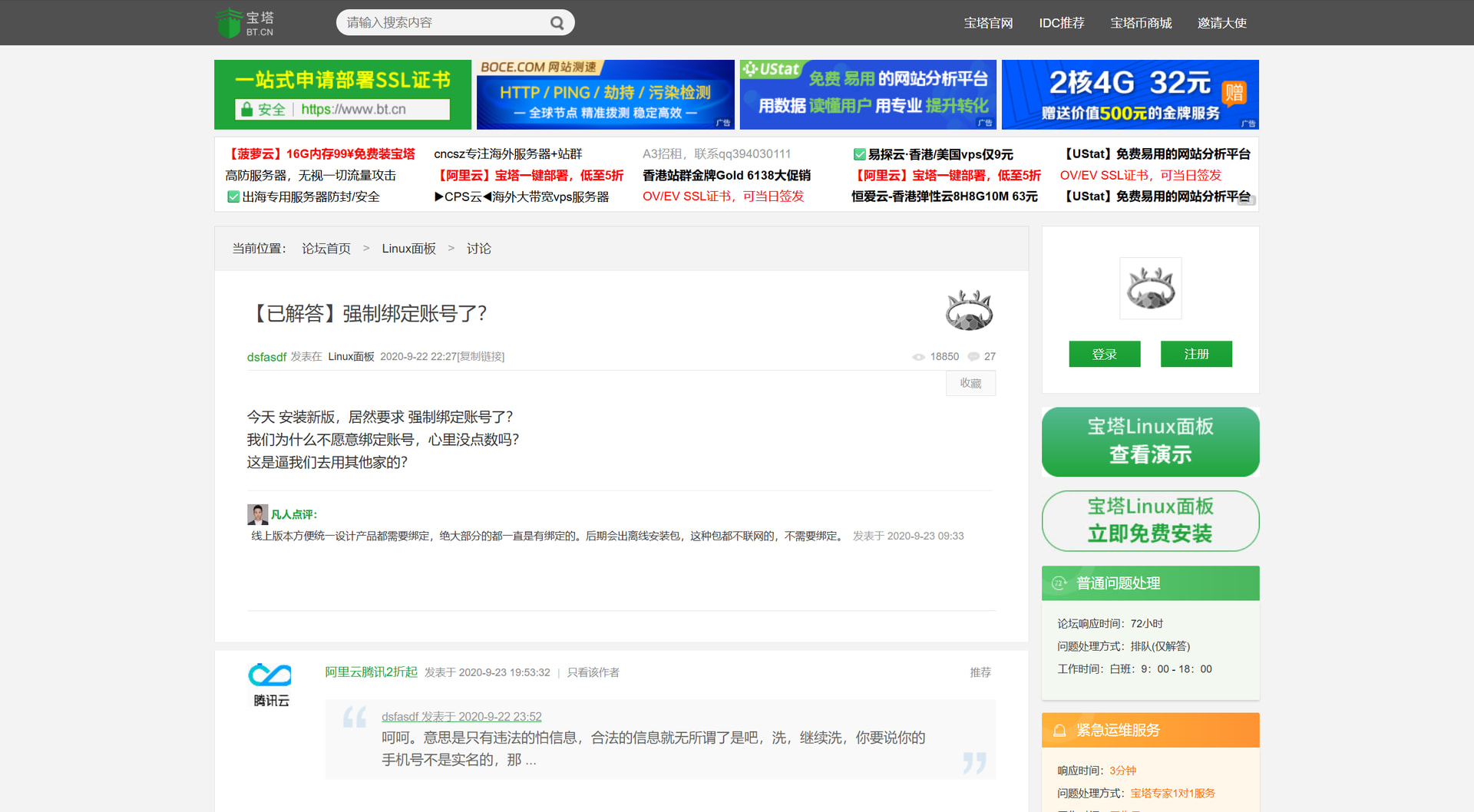Click the search magnifier icon
Image resolution: width=1474 pixels, height=812 pixels.
(x=557, y=23)
